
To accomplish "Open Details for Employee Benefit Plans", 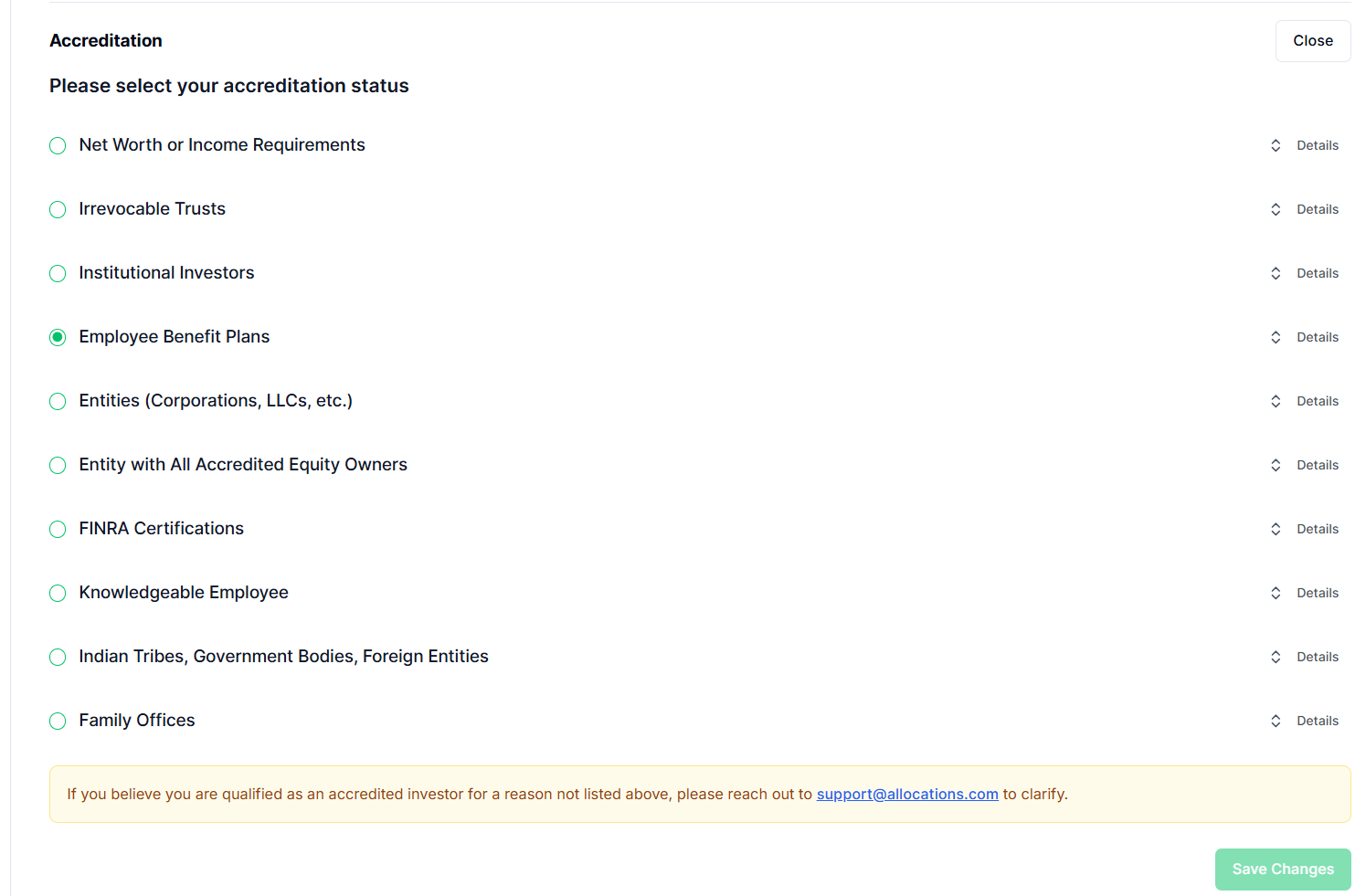I will click(1317, 338).
